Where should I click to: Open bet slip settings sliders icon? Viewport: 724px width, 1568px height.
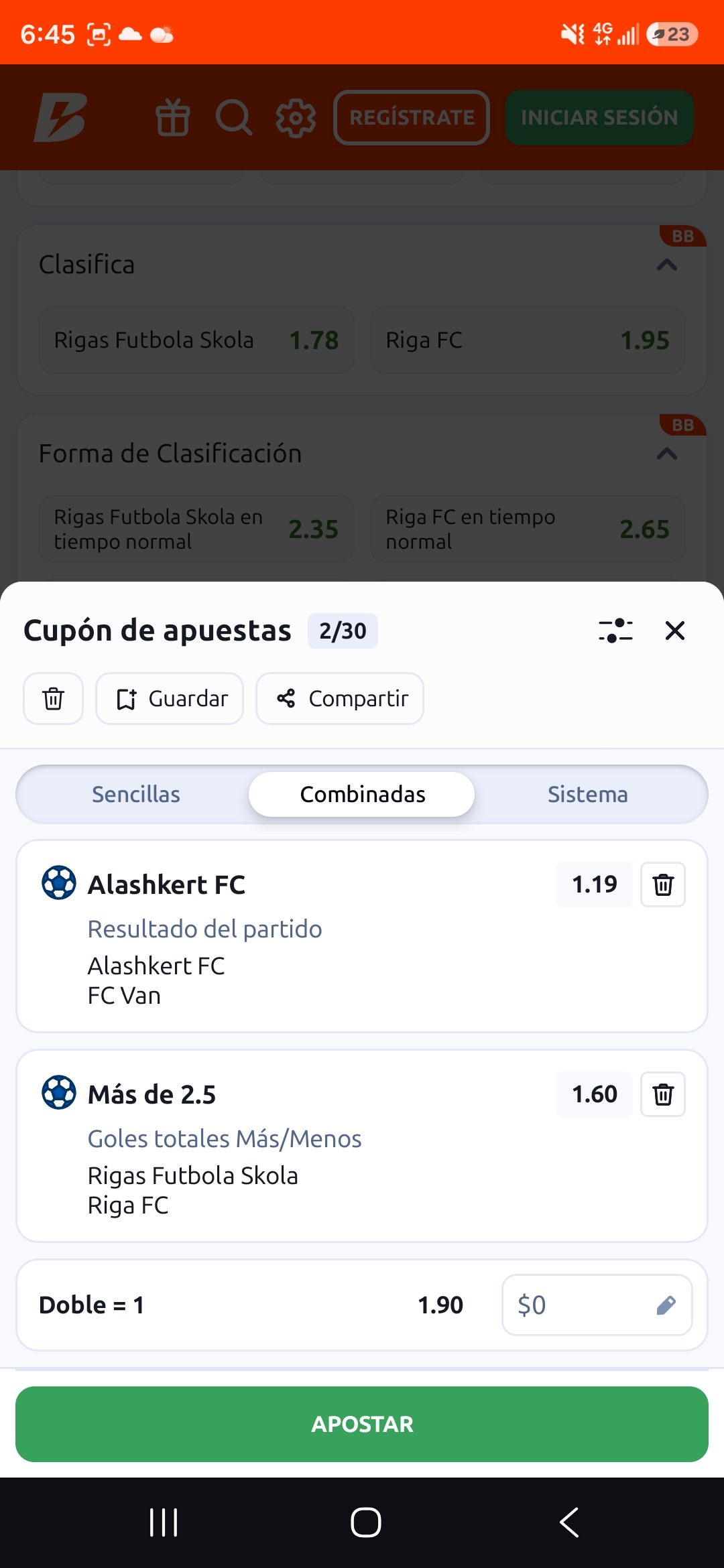[x=615, y=631]
